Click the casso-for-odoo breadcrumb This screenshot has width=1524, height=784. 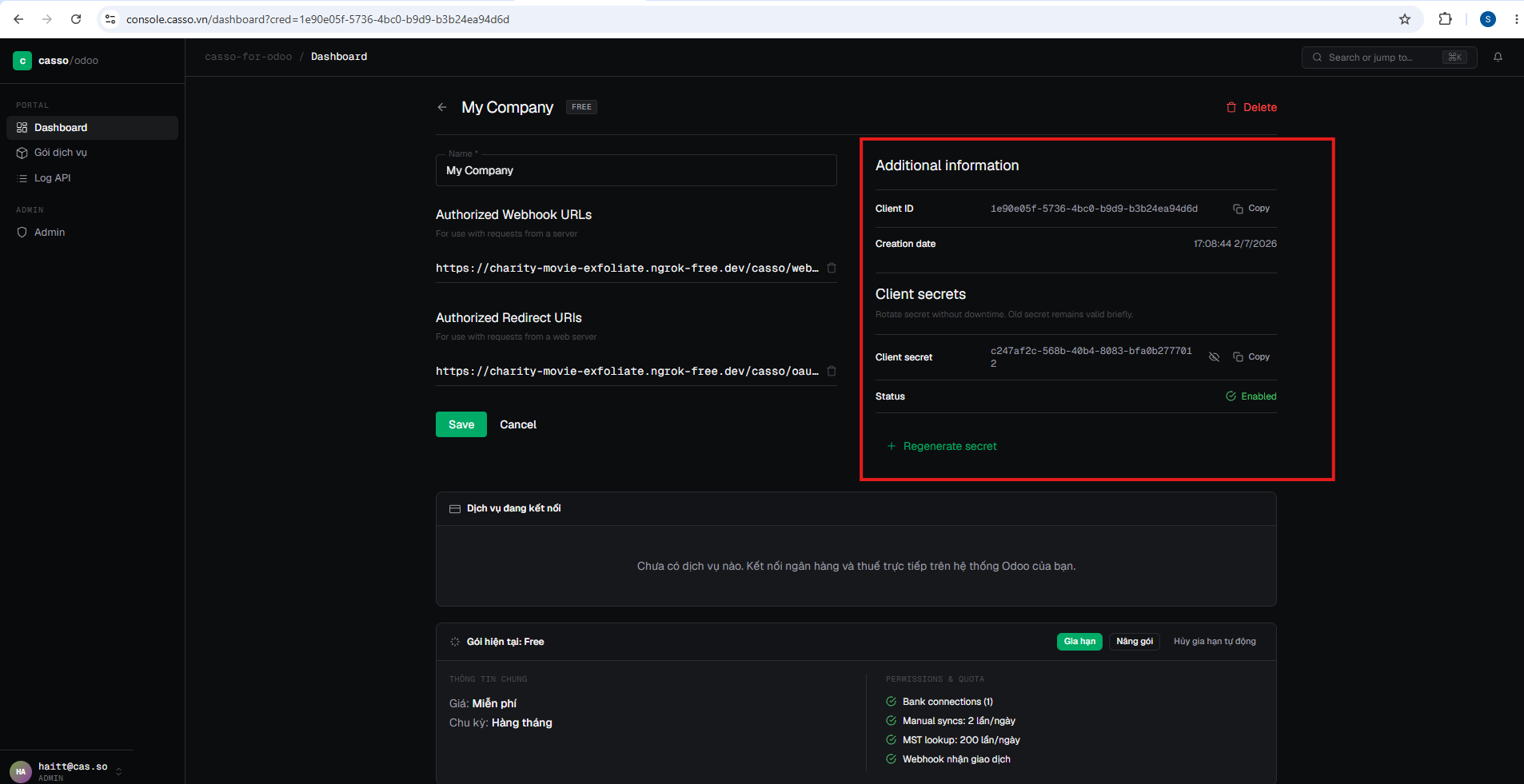[248, 57]
